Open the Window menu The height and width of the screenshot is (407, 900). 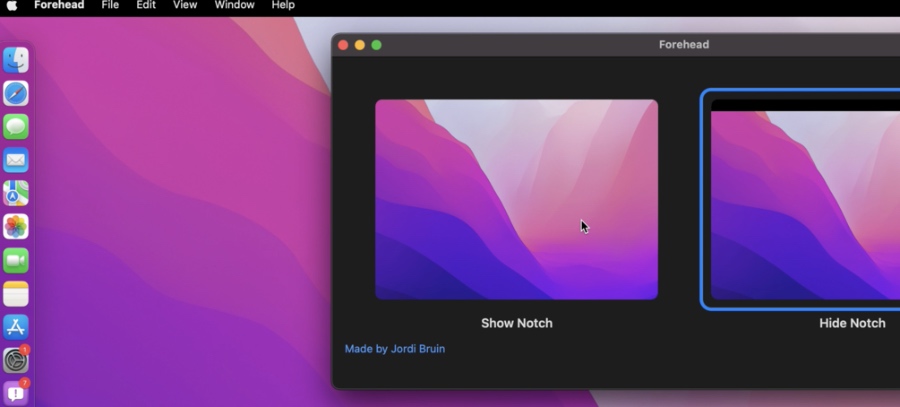[234, 5]
